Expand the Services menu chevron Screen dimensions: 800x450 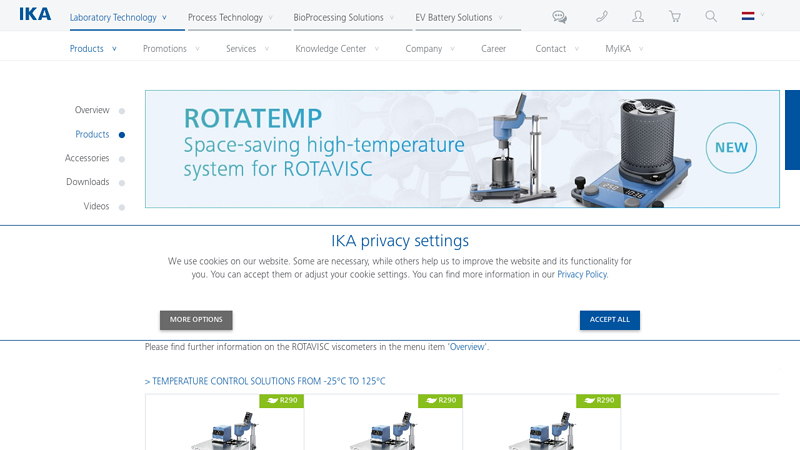click(x=267, y=49)
